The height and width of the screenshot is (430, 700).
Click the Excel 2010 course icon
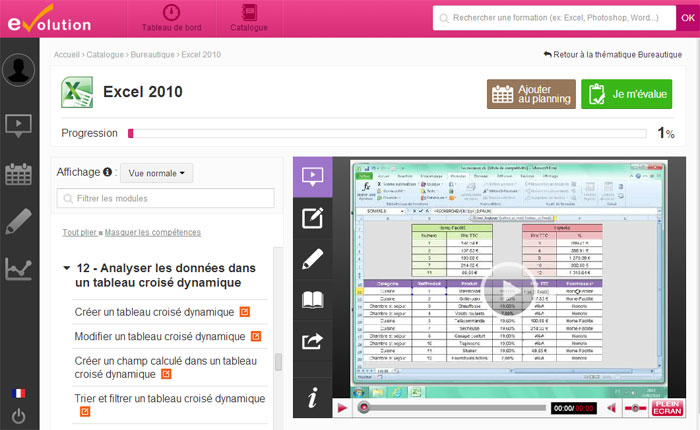point(77,92)
